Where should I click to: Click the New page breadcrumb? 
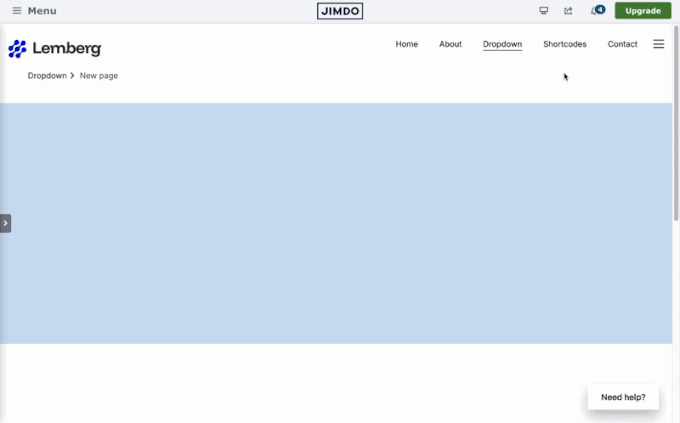pyautogui.click(x=99, y=76)
